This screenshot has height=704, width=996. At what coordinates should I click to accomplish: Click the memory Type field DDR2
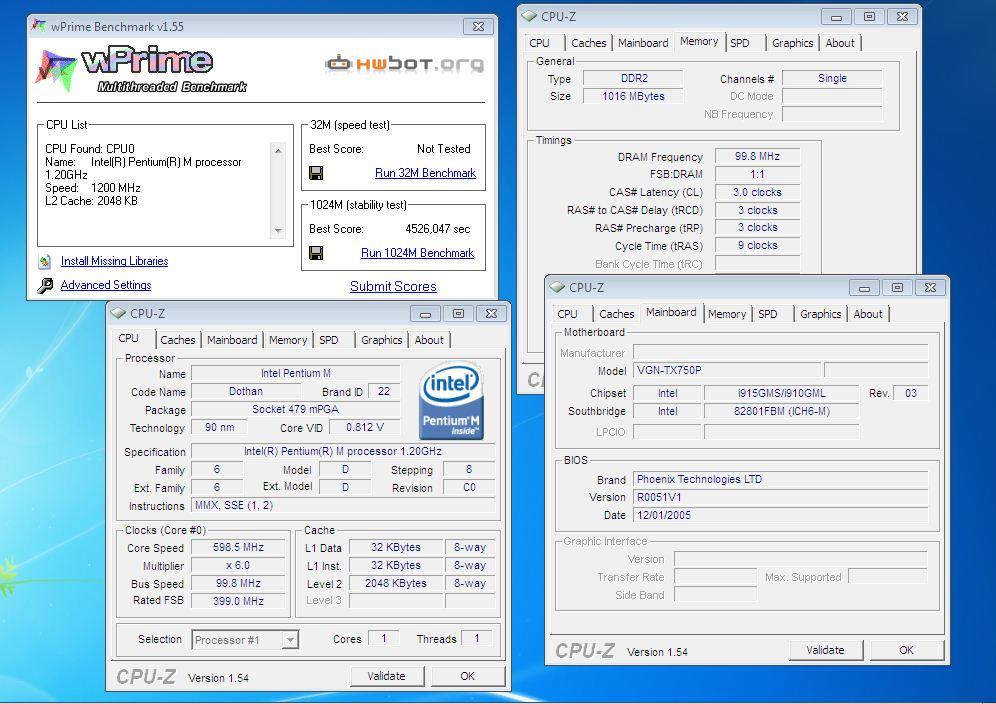click(634, 79)
